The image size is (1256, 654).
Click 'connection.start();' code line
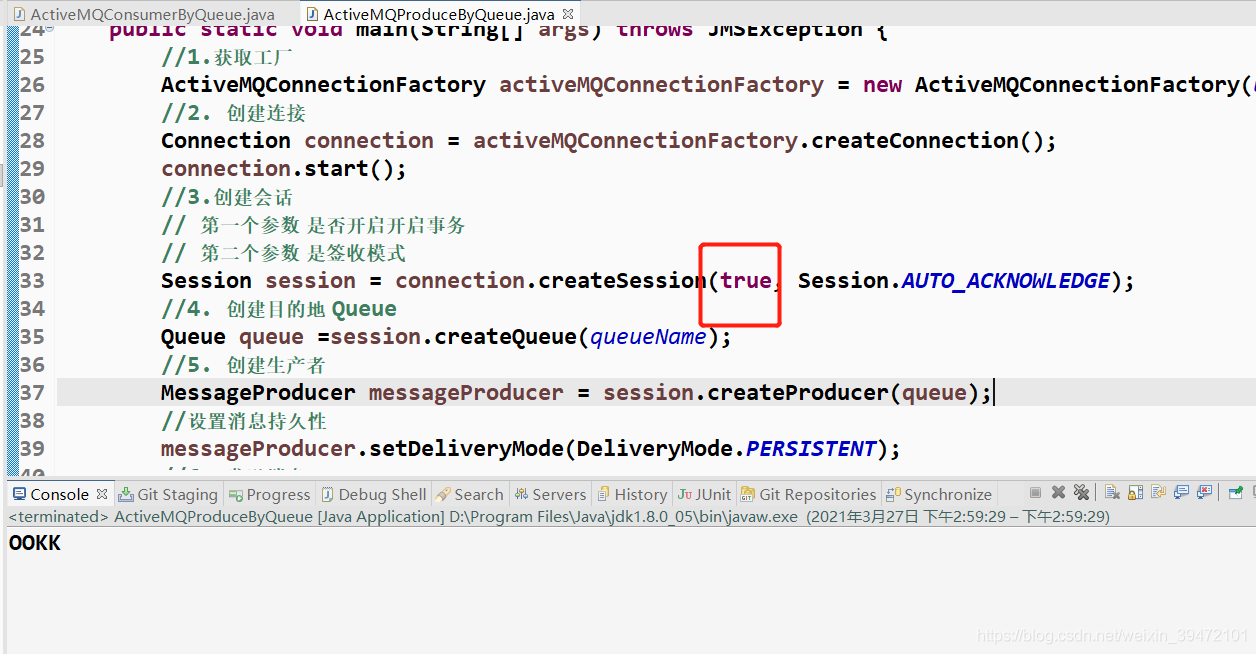click(x=284, y=169)
